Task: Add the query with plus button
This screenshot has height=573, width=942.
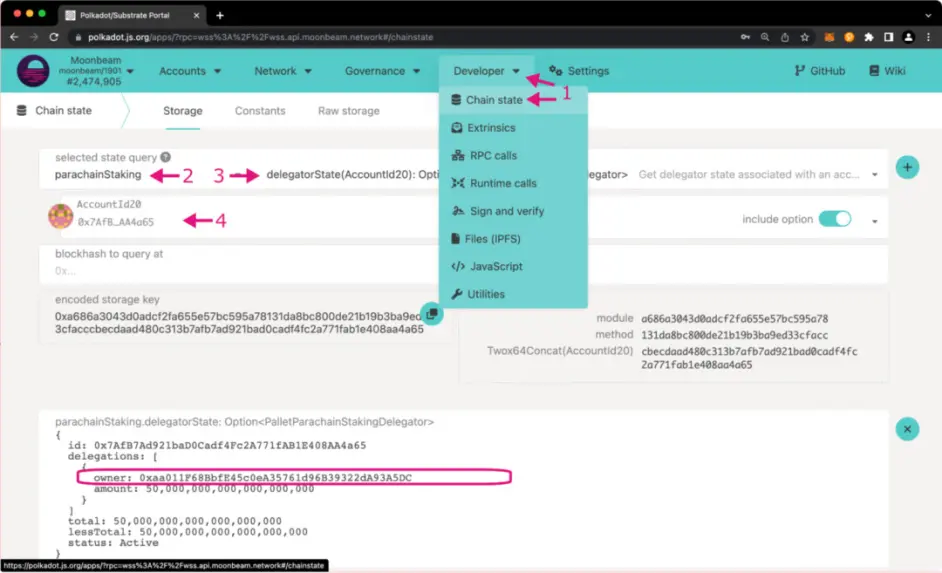Action: [907, 167]
